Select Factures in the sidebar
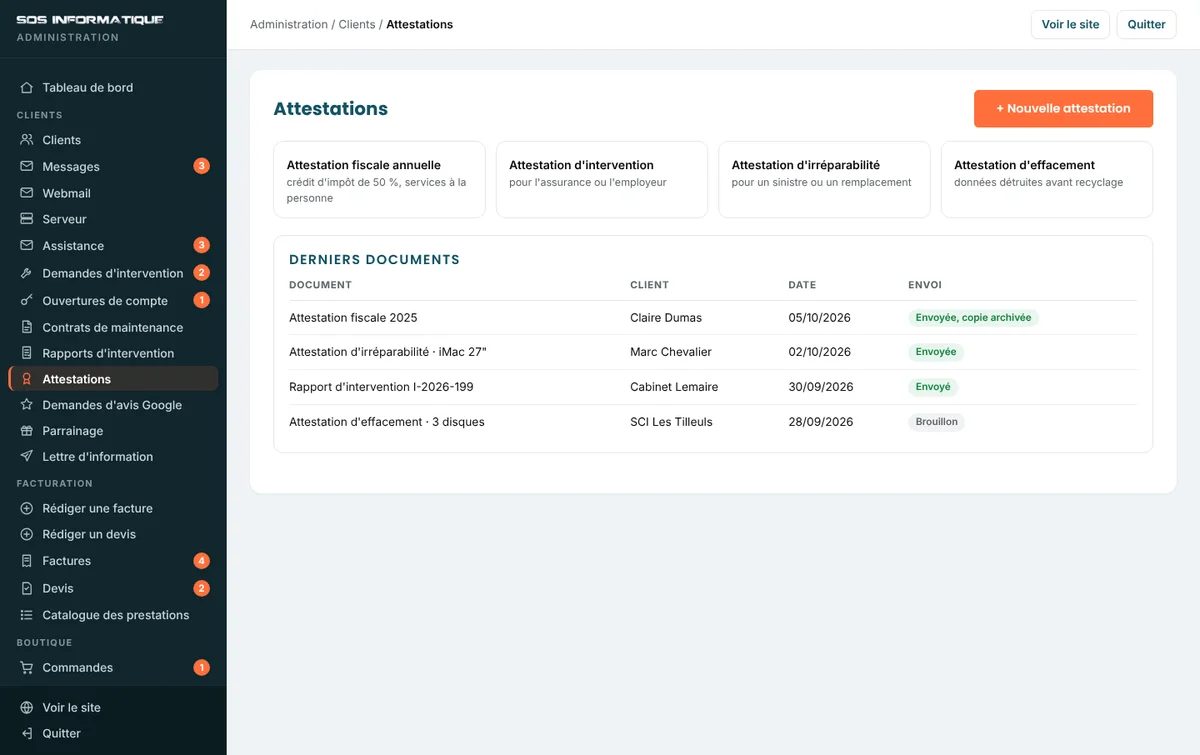1200x755 pixels. (x=113, y=561)
